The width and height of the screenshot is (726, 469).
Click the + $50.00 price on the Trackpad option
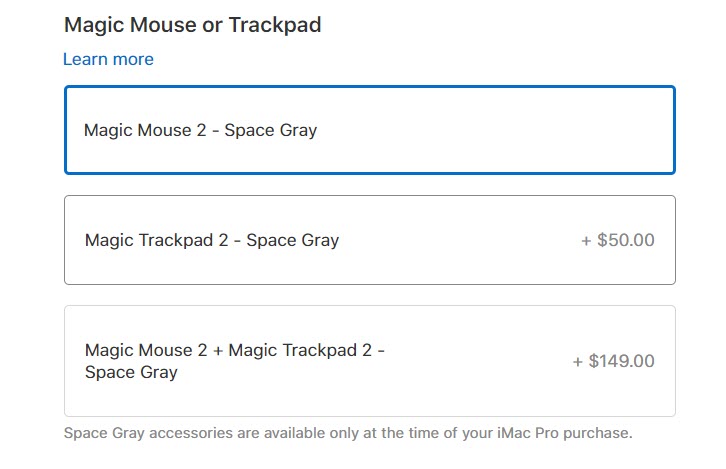tap(618, 240)
